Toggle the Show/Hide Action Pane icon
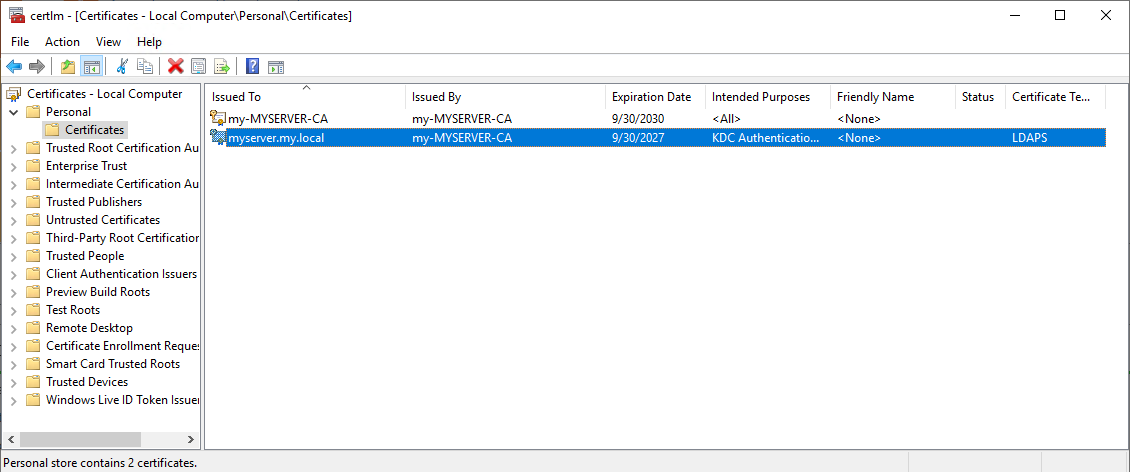 pos(276,67)
